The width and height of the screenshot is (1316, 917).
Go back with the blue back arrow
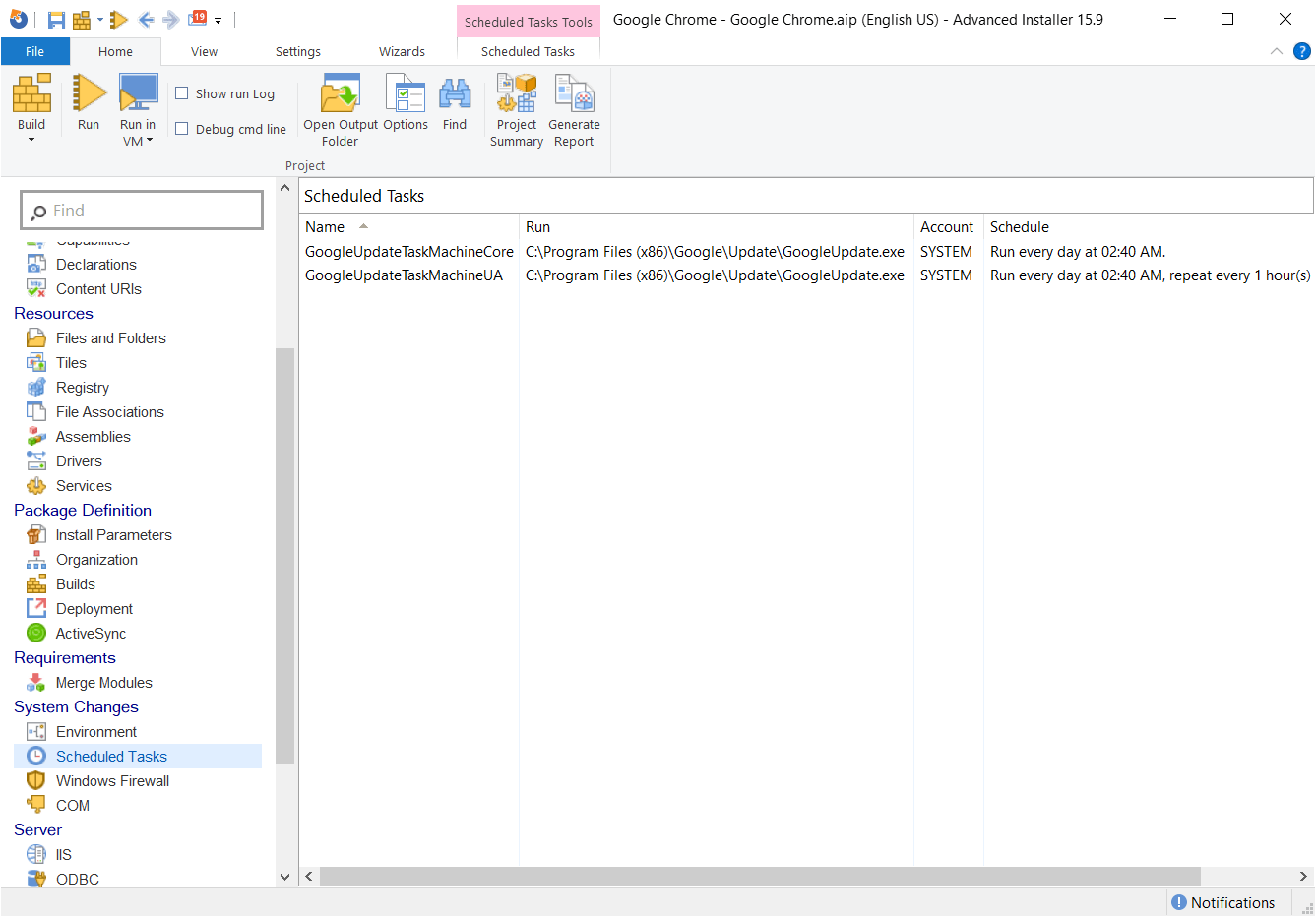click(x=146, y=20)
